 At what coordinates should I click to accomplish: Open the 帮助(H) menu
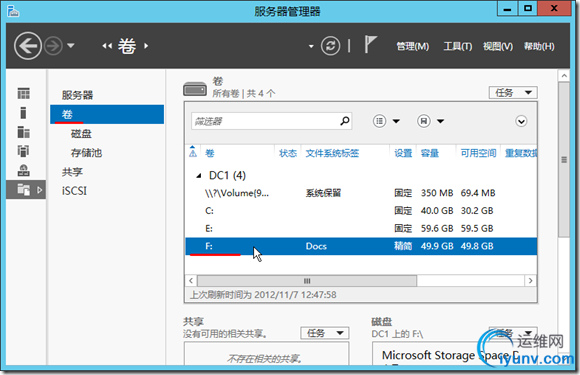click(539, 46)
